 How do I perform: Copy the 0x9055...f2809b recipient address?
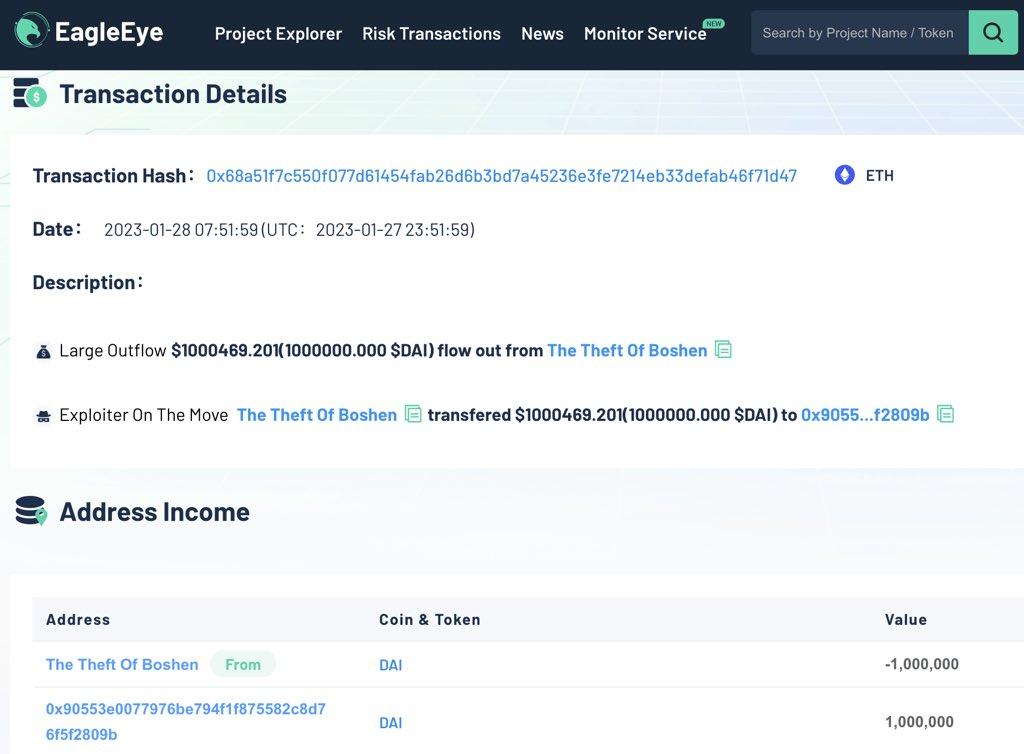tap(945, 414)
